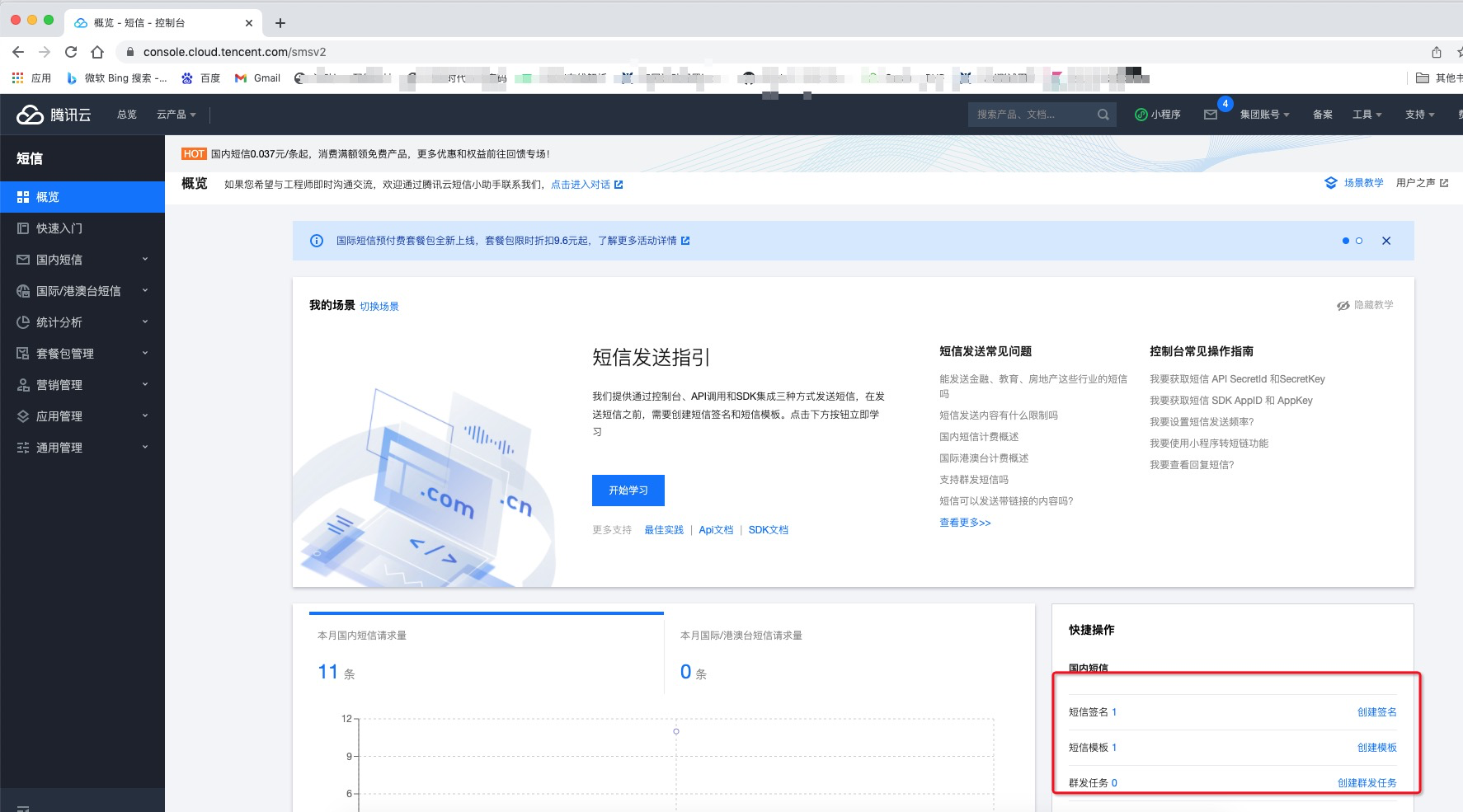Expand the 工具 dropdown in the top bar
Screen dimensions: 1463x812
coord(1367,115)
